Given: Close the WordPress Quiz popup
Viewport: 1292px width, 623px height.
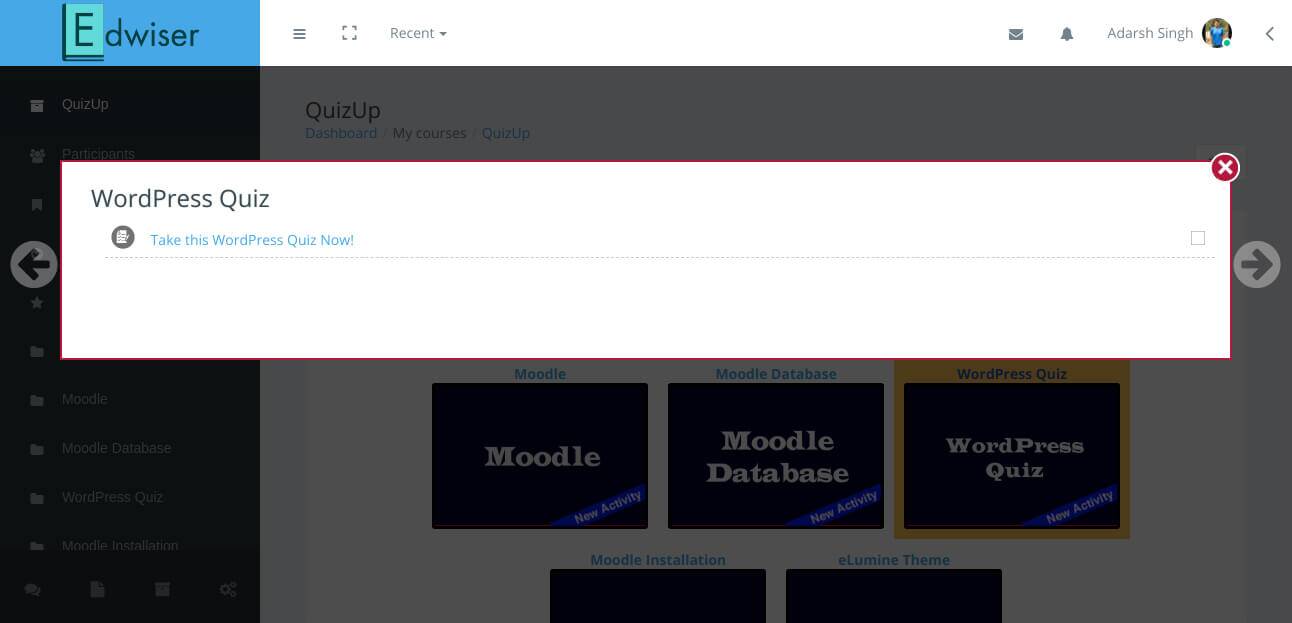Looking at the screenshot, I should pos(1225,167).
